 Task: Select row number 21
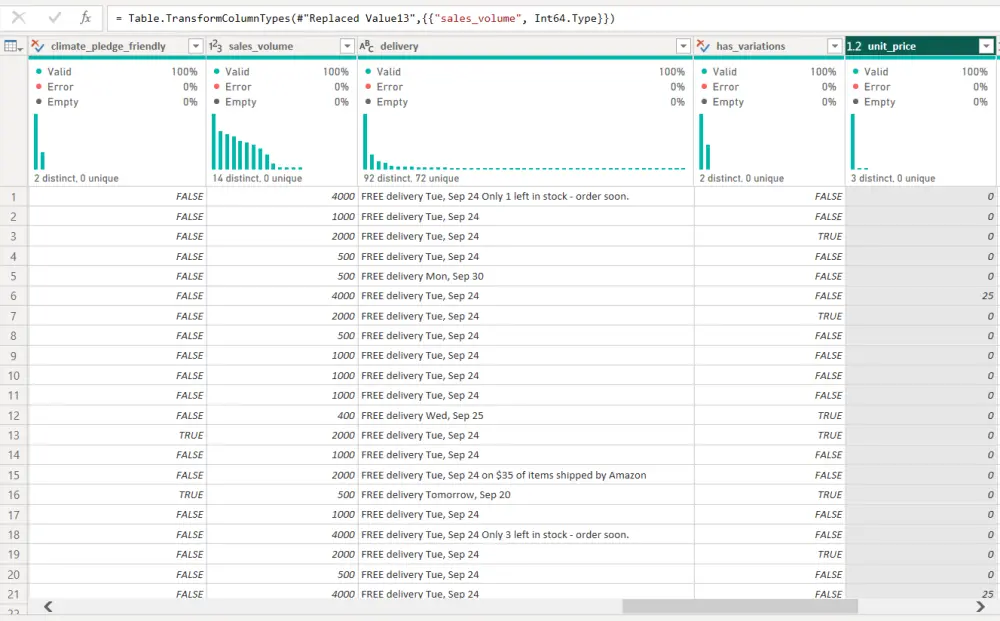tap(13, 594)
